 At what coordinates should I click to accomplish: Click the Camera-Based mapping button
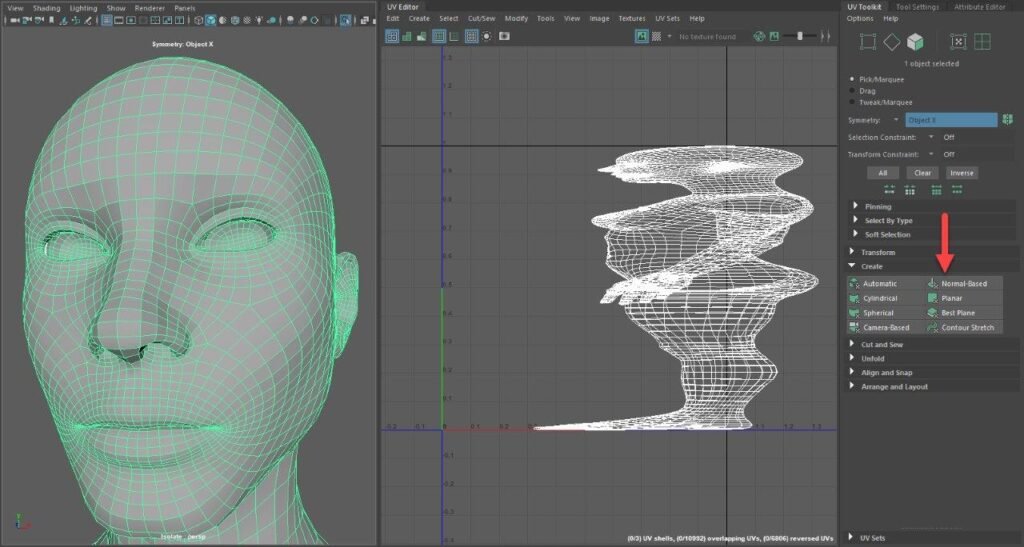point(886,328)
